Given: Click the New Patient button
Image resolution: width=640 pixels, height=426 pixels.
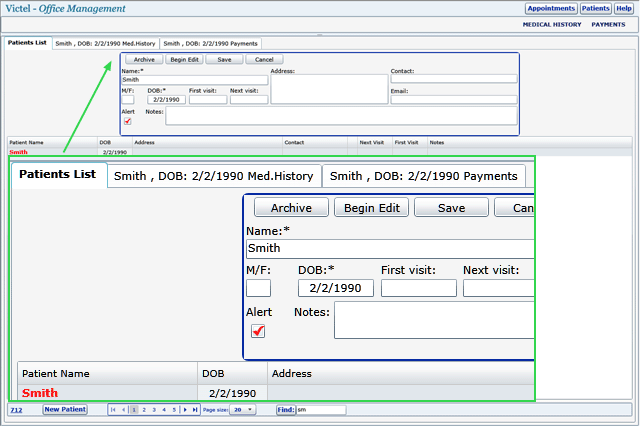Looking at the screenshot, I should click(65, 409).
